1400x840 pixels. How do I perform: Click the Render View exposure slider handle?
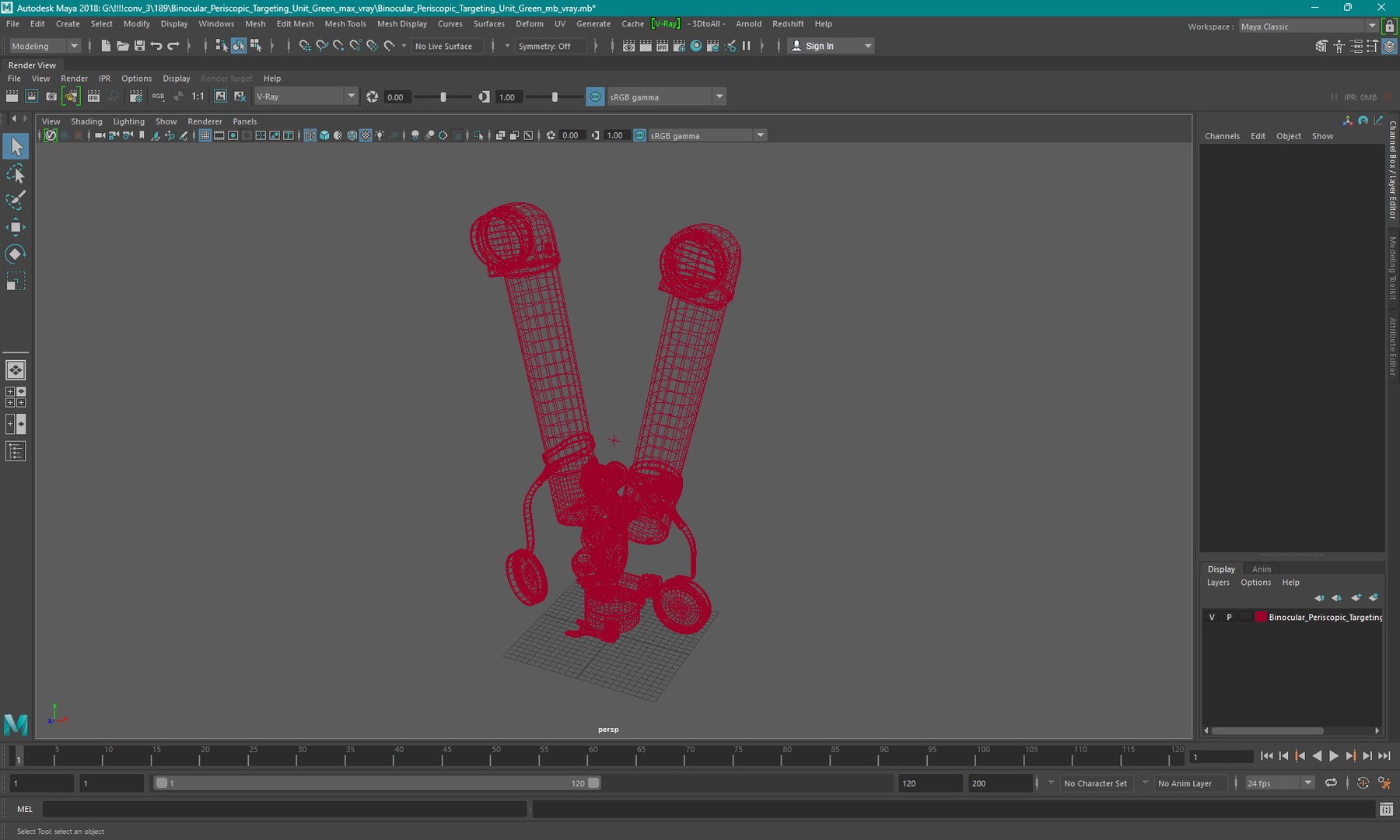tap(443, 97)
